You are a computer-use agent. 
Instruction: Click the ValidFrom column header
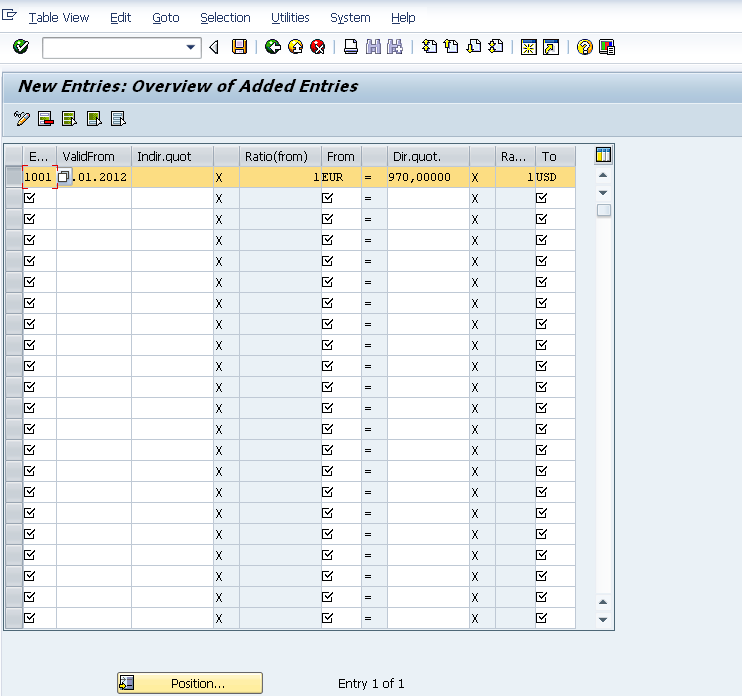94,156
